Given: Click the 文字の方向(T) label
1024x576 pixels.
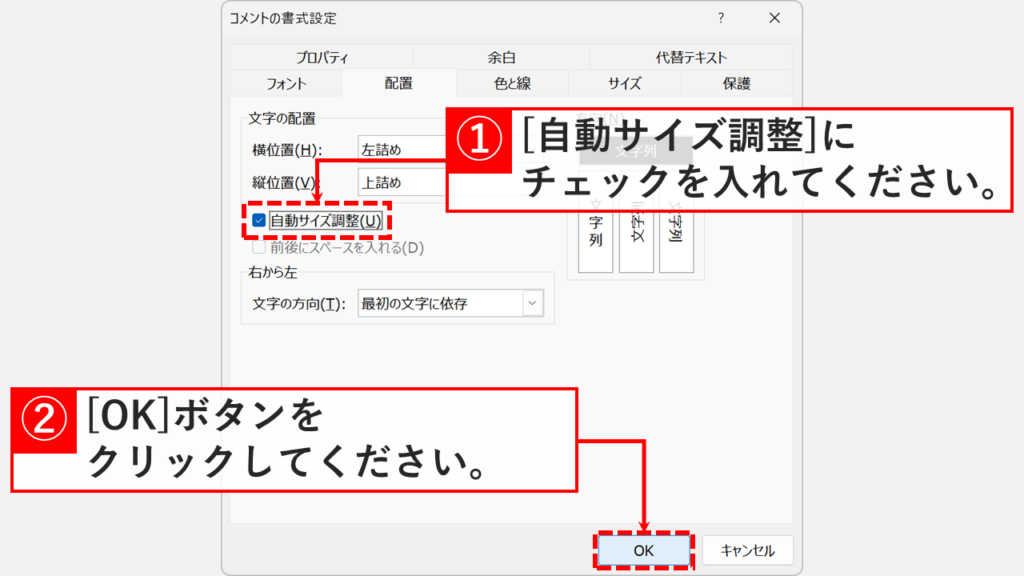Looking at the screenshot, I should [299, 304].
